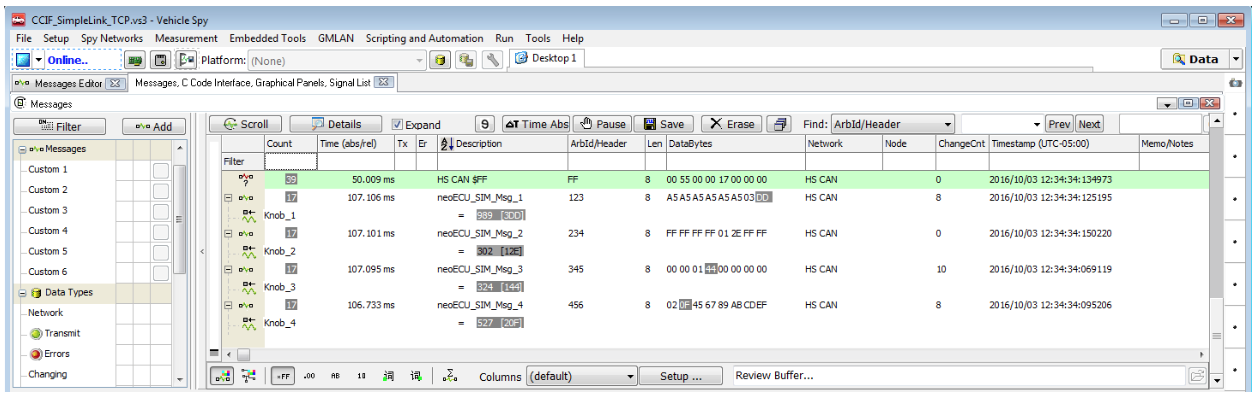Click the Erase button
This screenshot has height=396, width=1260.
731,124
